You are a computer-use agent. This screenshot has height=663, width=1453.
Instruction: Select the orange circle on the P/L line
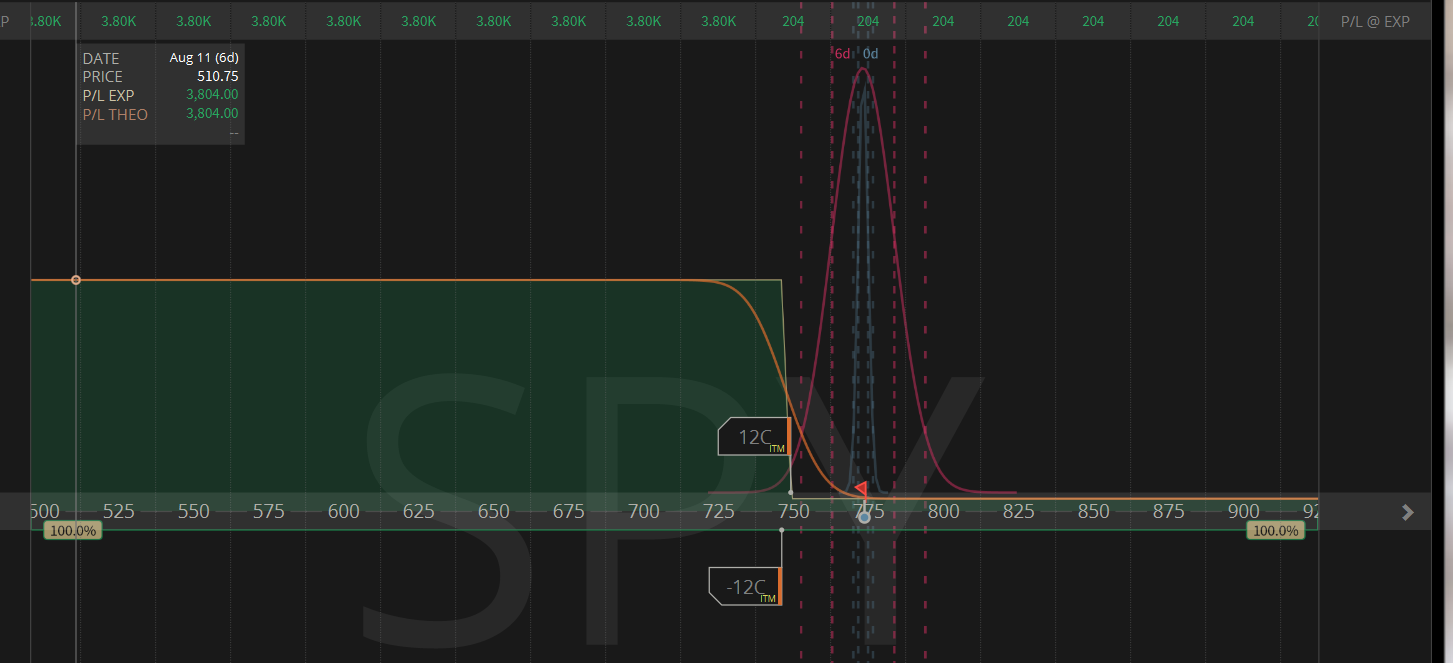(76, 280)
